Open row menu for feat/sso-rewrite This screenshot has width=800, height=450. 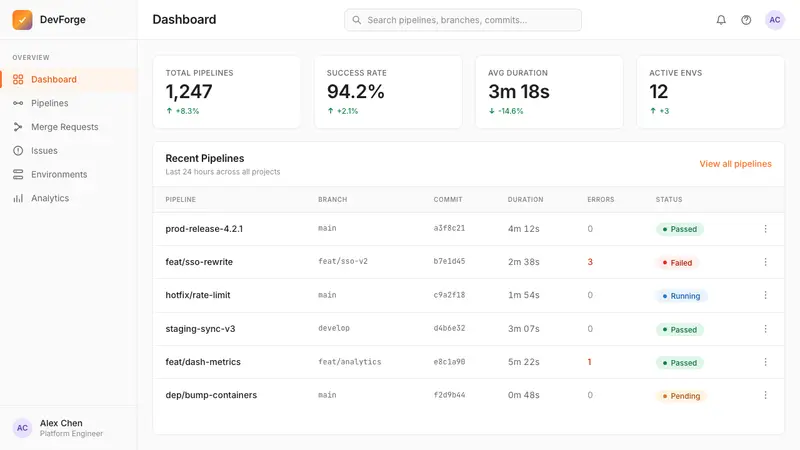[x=765, y=262]
